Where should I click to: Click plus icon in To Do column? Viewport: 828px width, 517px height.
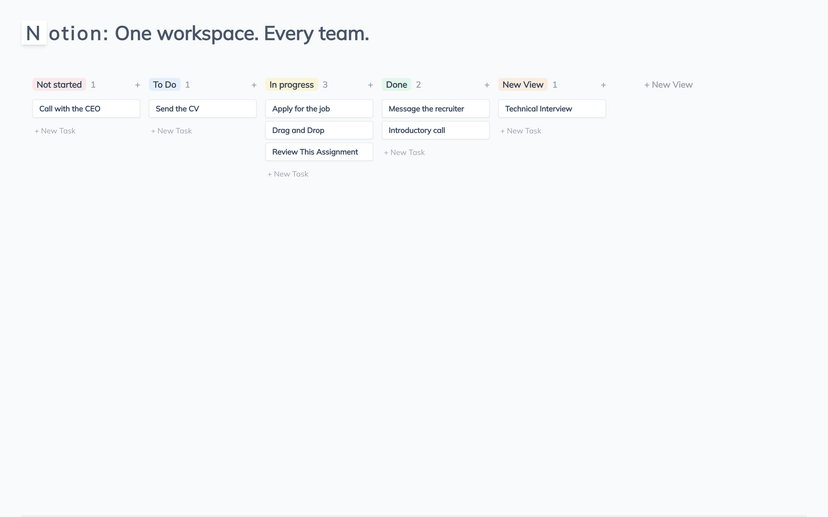click(254, 85)
